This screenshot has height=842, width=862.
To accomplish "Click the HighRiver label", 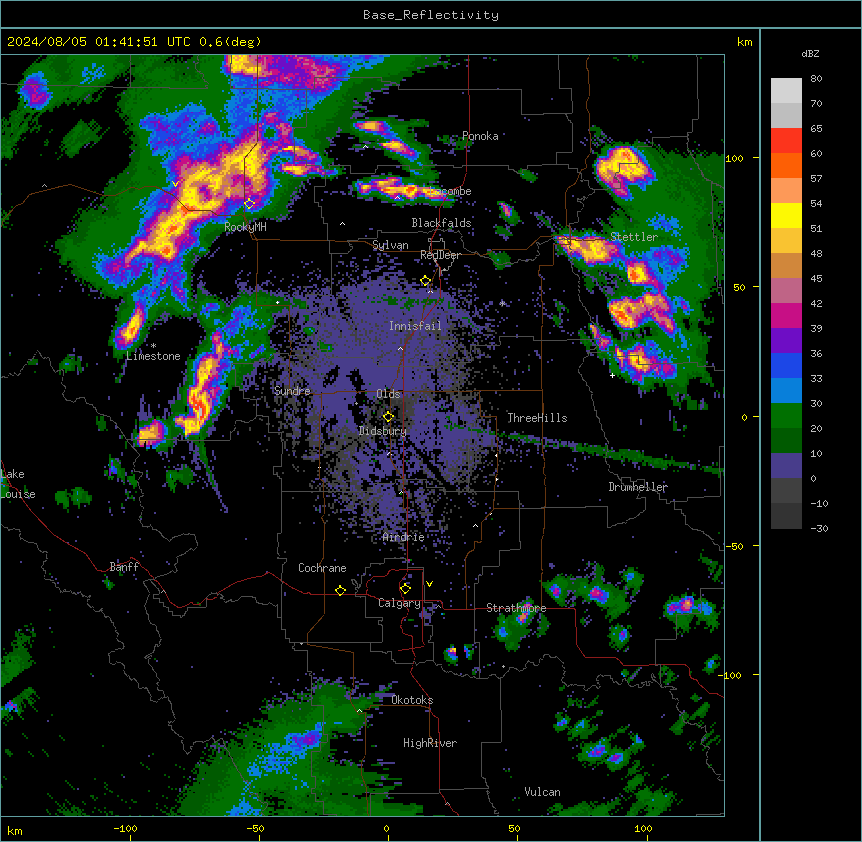I will pos(430,743).
